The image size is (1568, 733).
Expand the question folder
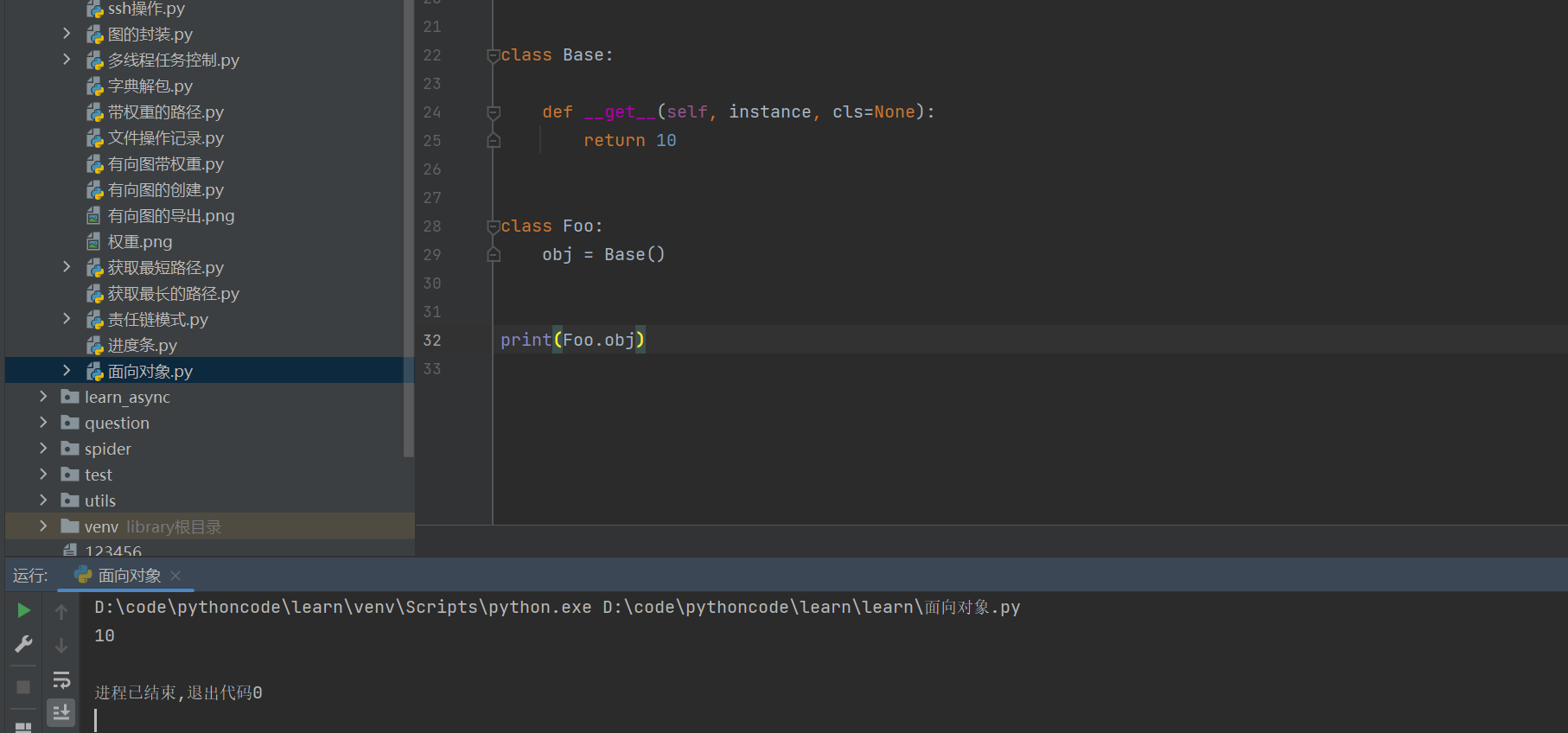click(x=43, y=423)
